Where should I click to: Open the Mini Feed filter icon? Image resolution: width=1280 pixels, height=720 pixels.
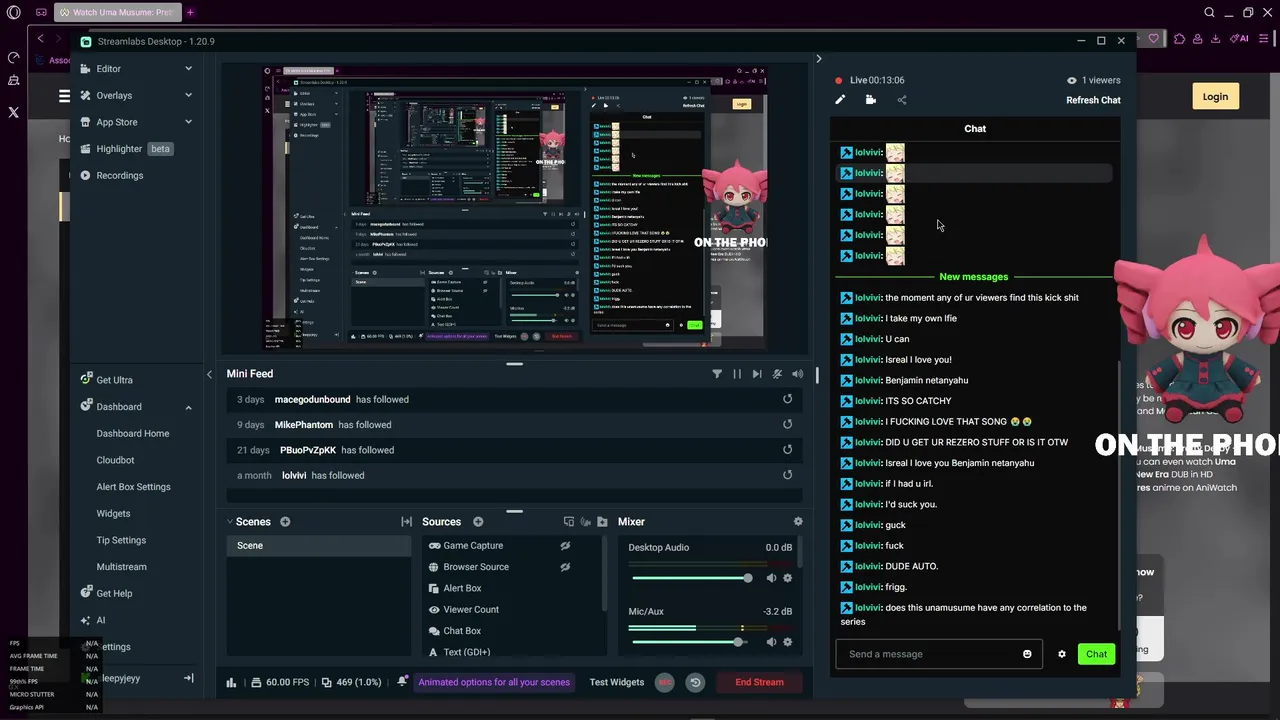(x=717, y=374)
